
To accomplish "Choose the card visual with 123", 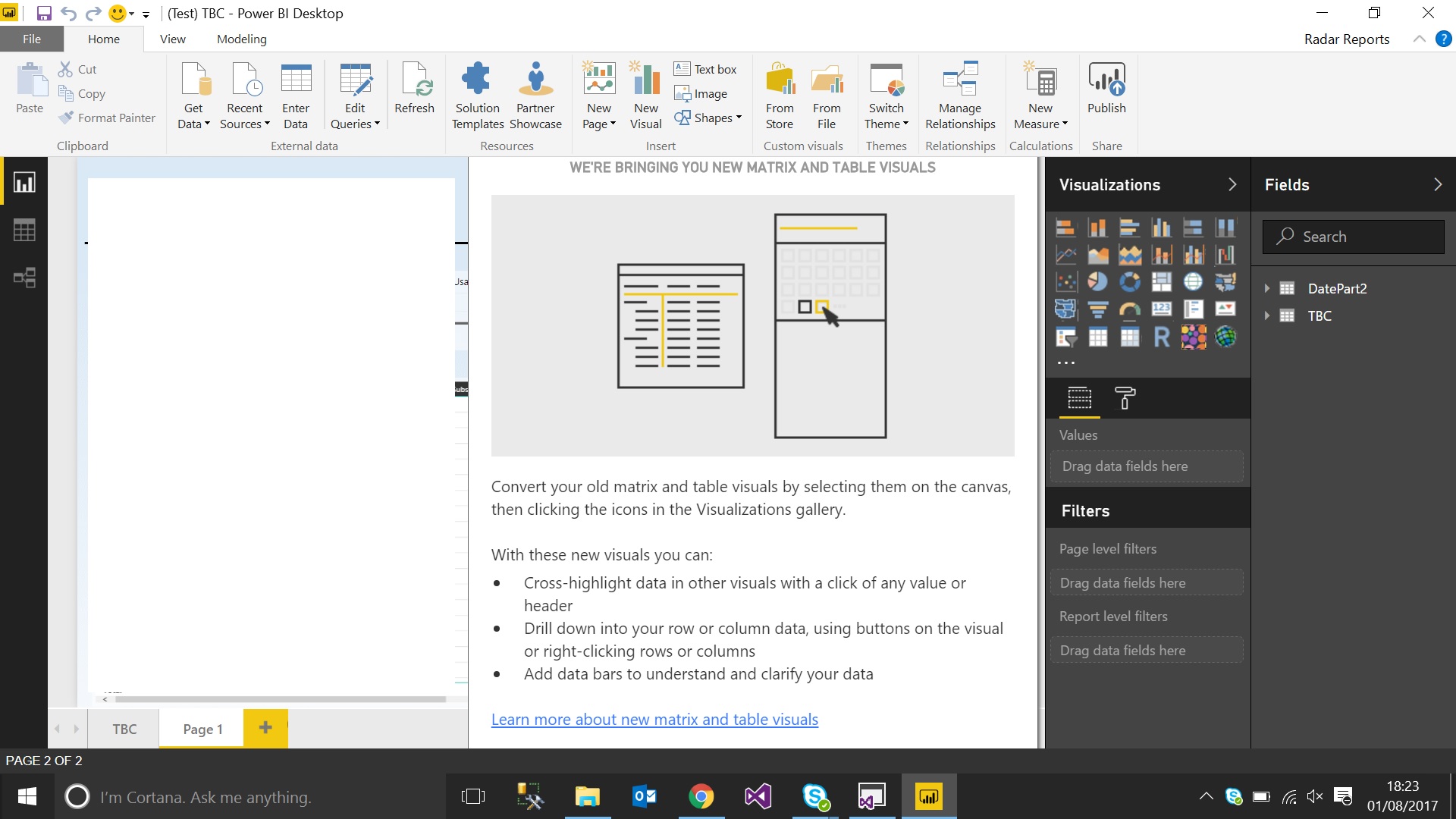I will 1161,309.
